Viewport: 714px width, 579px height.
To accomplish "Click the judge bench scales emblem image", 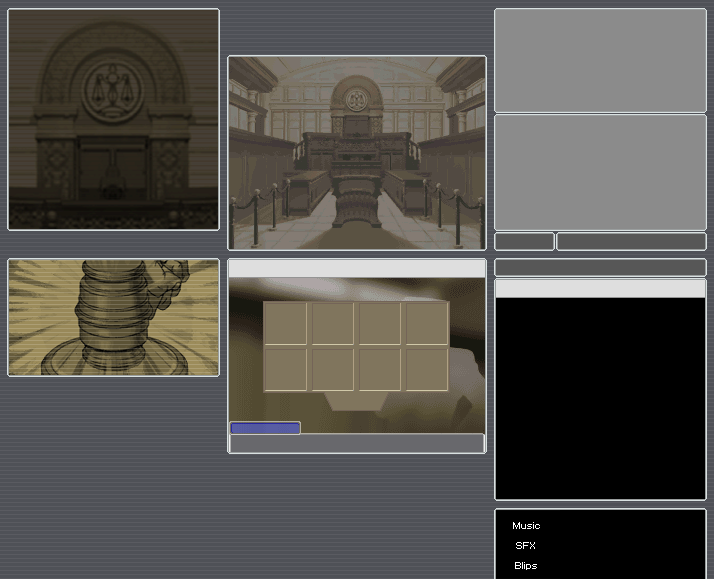I will [x=113, y=119].
